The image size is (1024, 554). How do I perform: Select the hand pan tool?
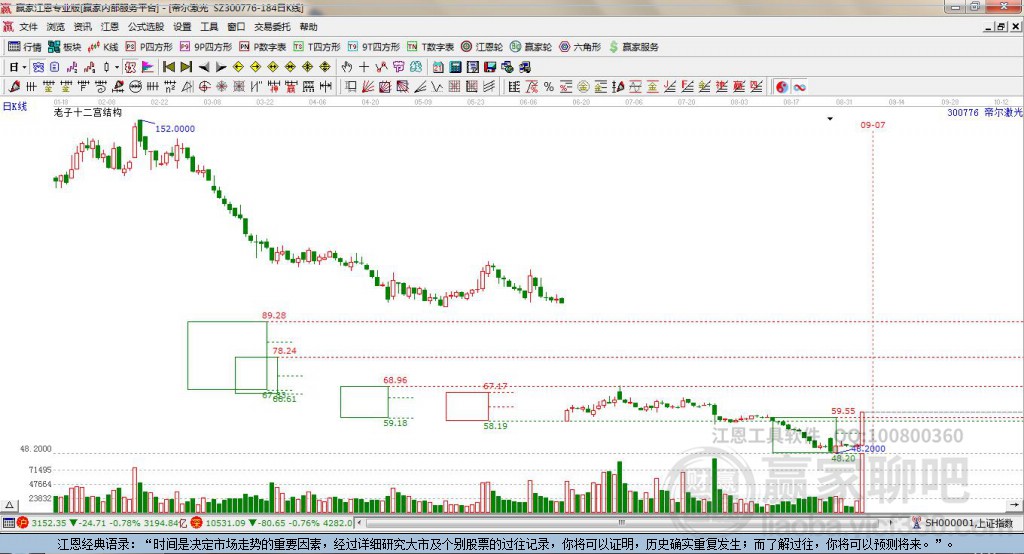[x=347, y=67]
